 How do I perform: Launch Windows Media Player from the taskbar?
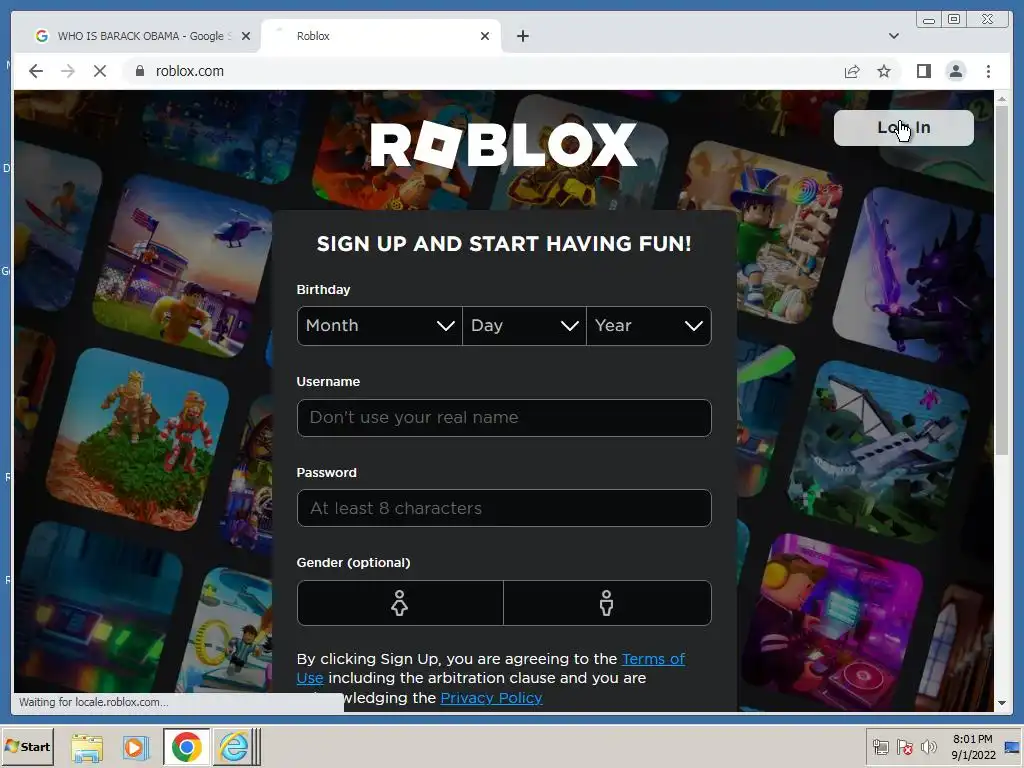135,747
